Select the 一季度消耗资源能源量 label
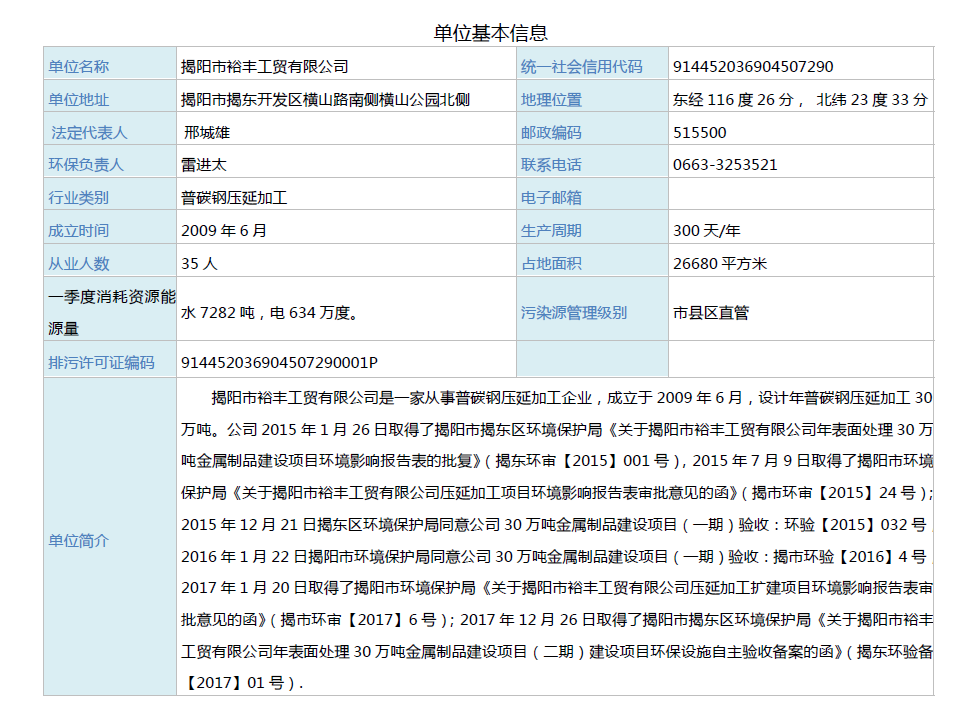The image size is (980, 721). 112,312
